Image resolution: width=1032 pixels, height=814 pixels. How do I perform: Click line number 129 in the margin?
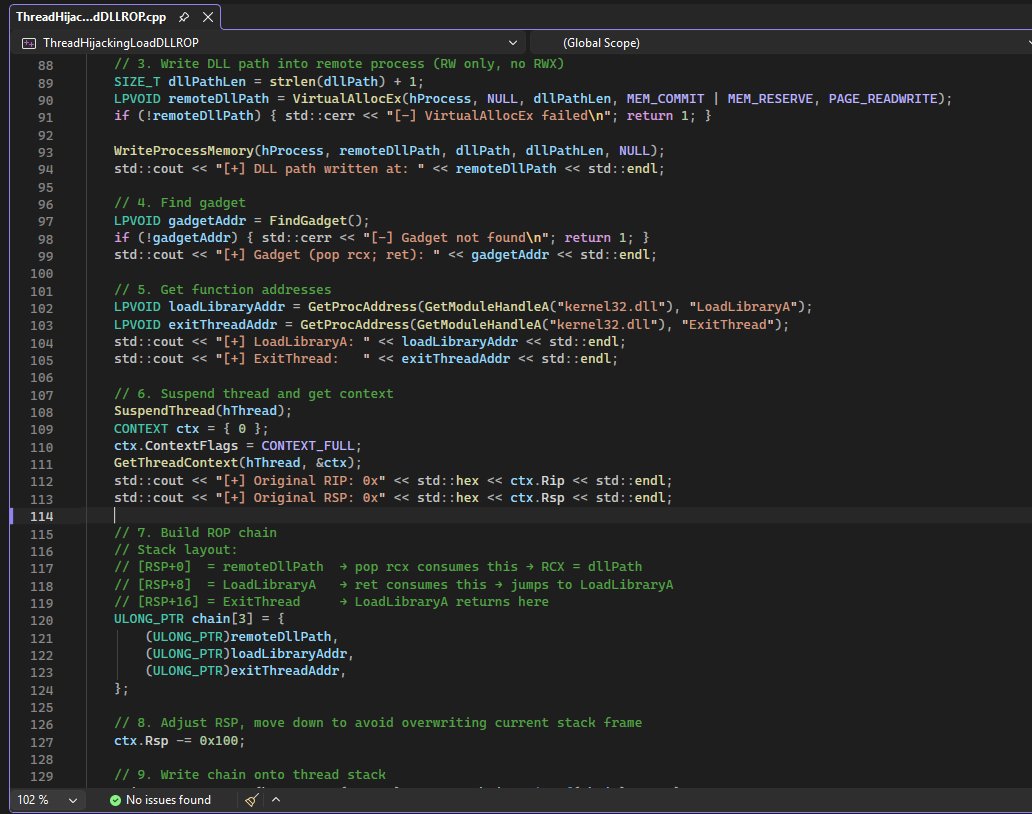point(41,776)
